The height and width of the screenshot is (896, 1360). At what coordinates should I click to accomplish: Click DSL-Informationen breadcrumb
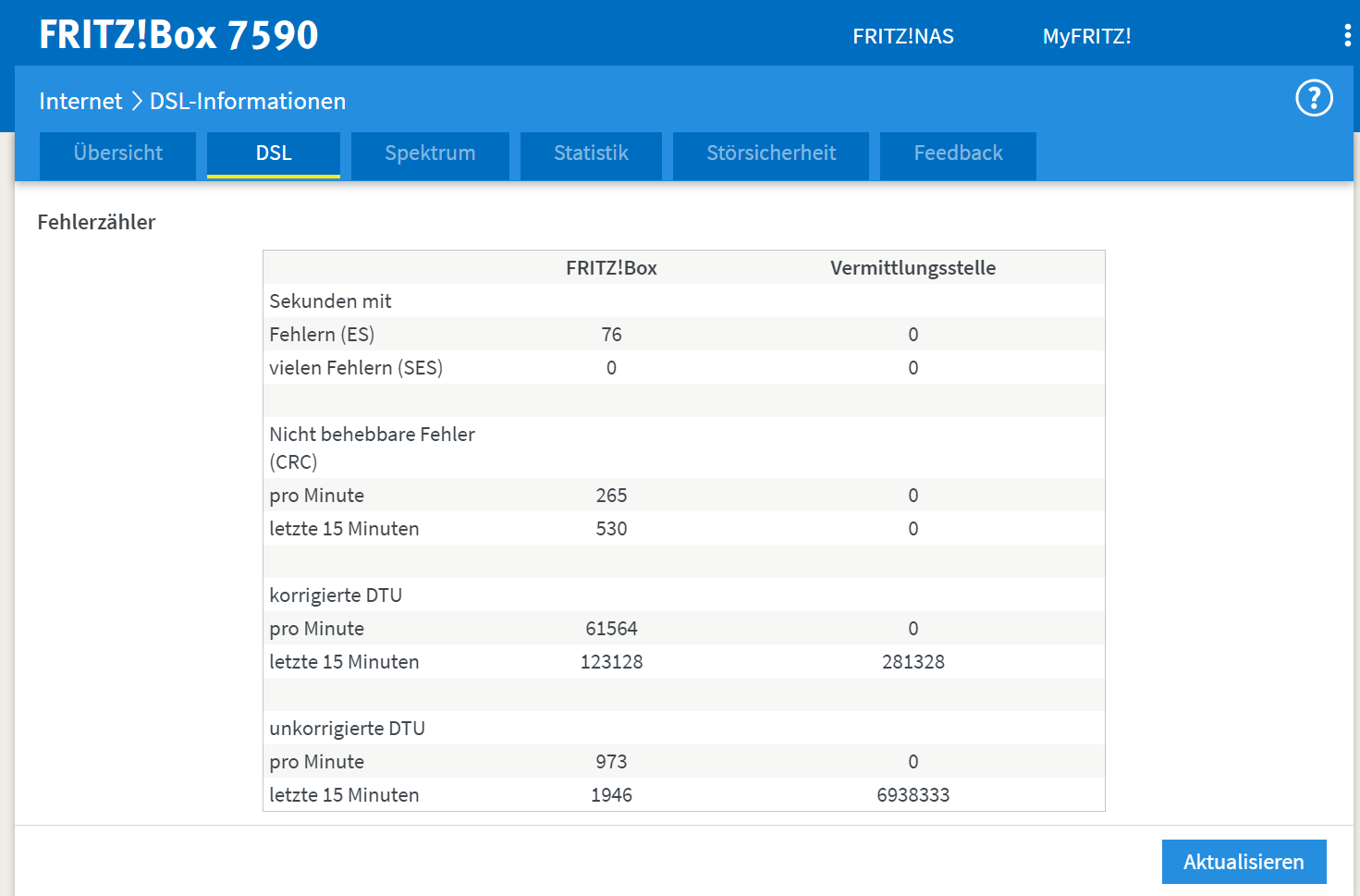click(x=248, y=101)
